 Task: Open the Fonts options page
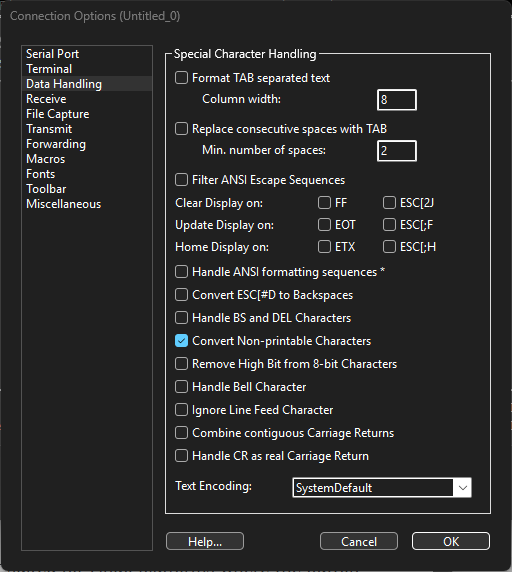click(87, 174)
